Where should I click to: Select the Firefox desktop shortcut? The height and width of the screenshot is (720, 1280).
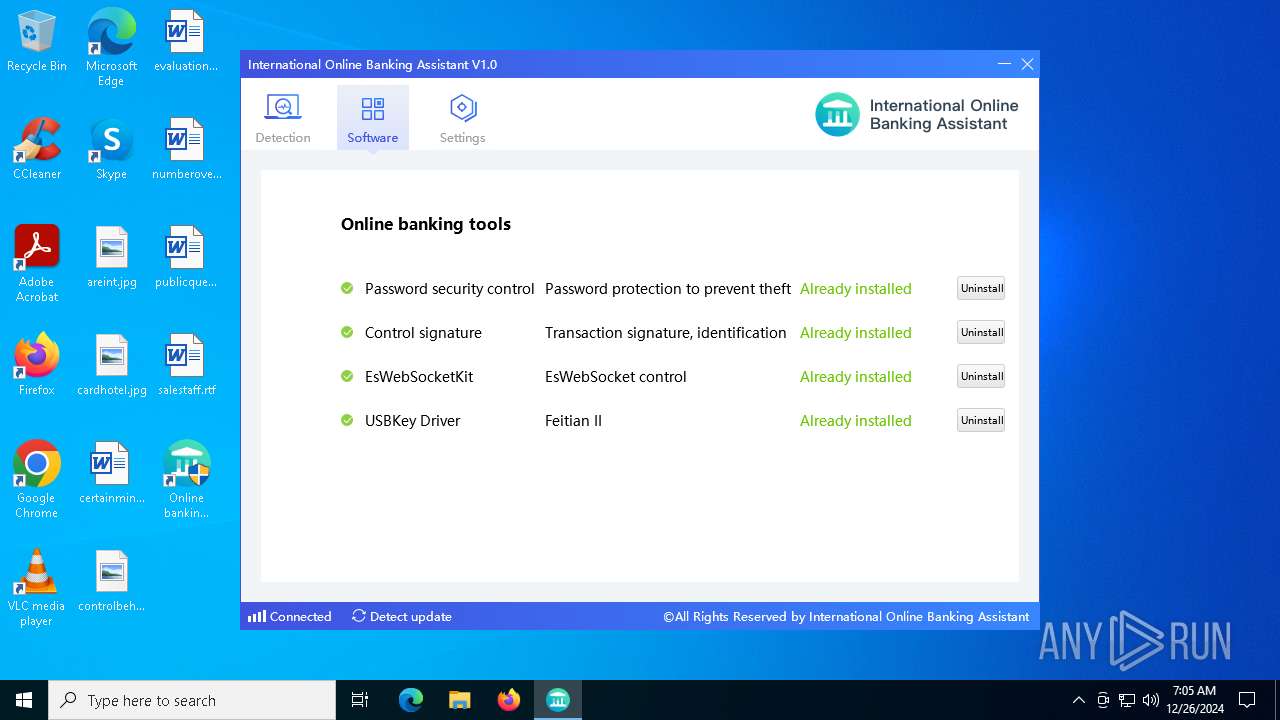(x=37, y=365)
